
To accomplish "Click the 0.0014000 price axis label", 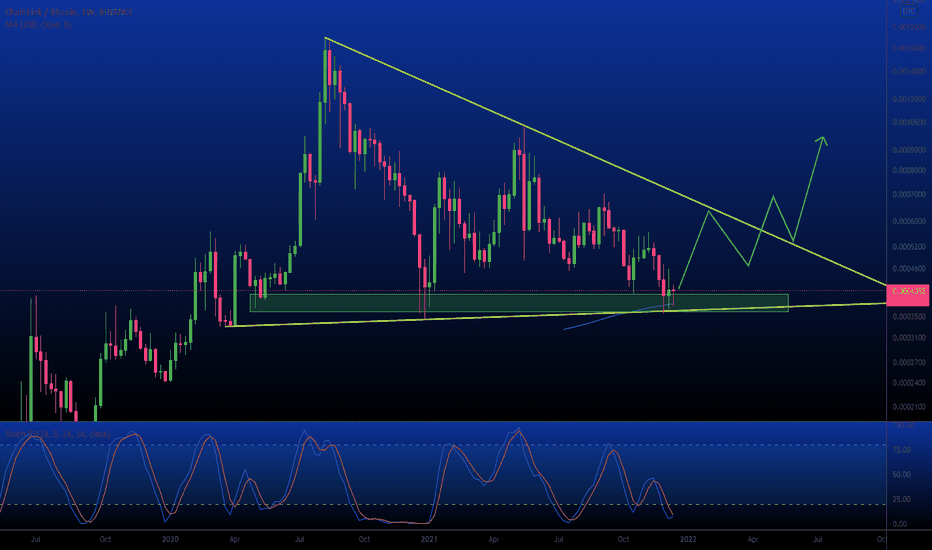I will 909,71.
